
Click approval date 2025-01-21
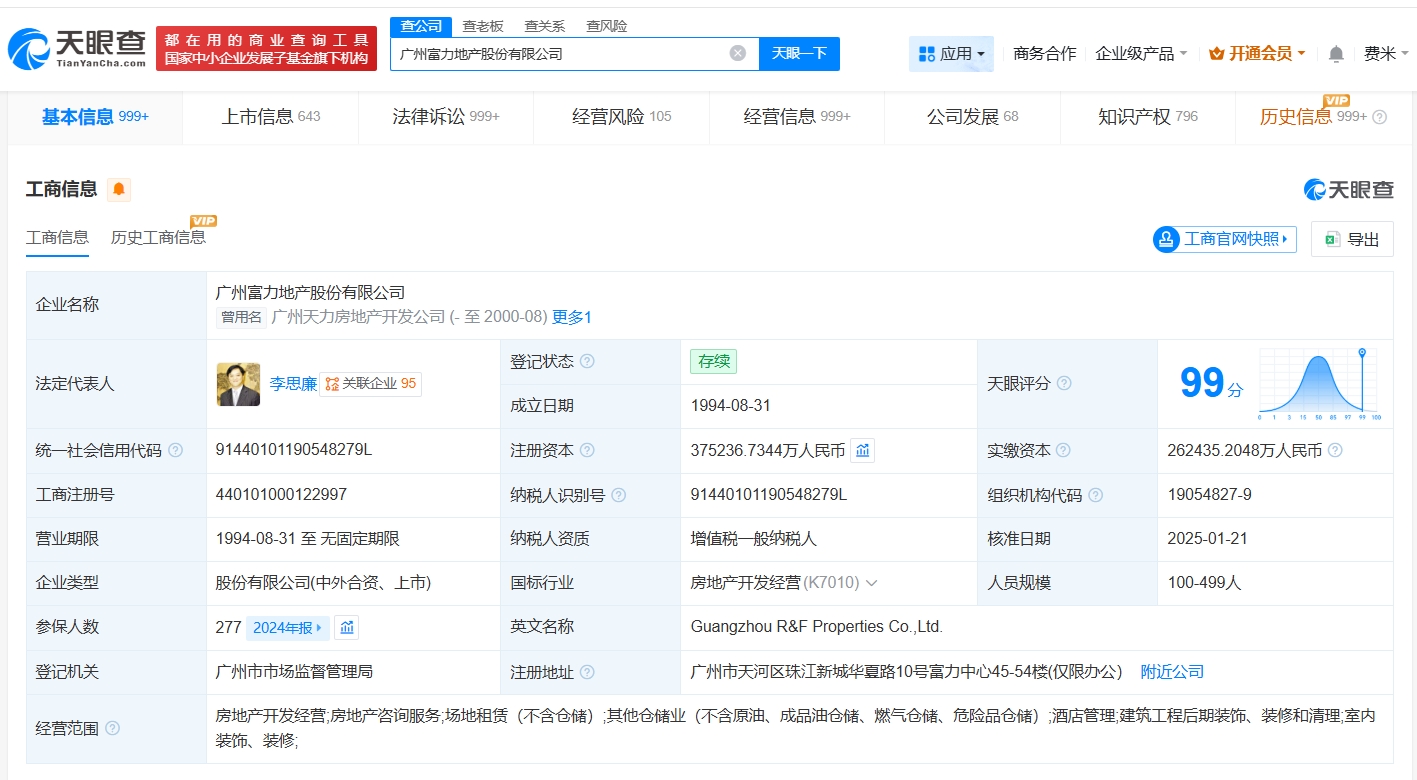(1207, 539)
